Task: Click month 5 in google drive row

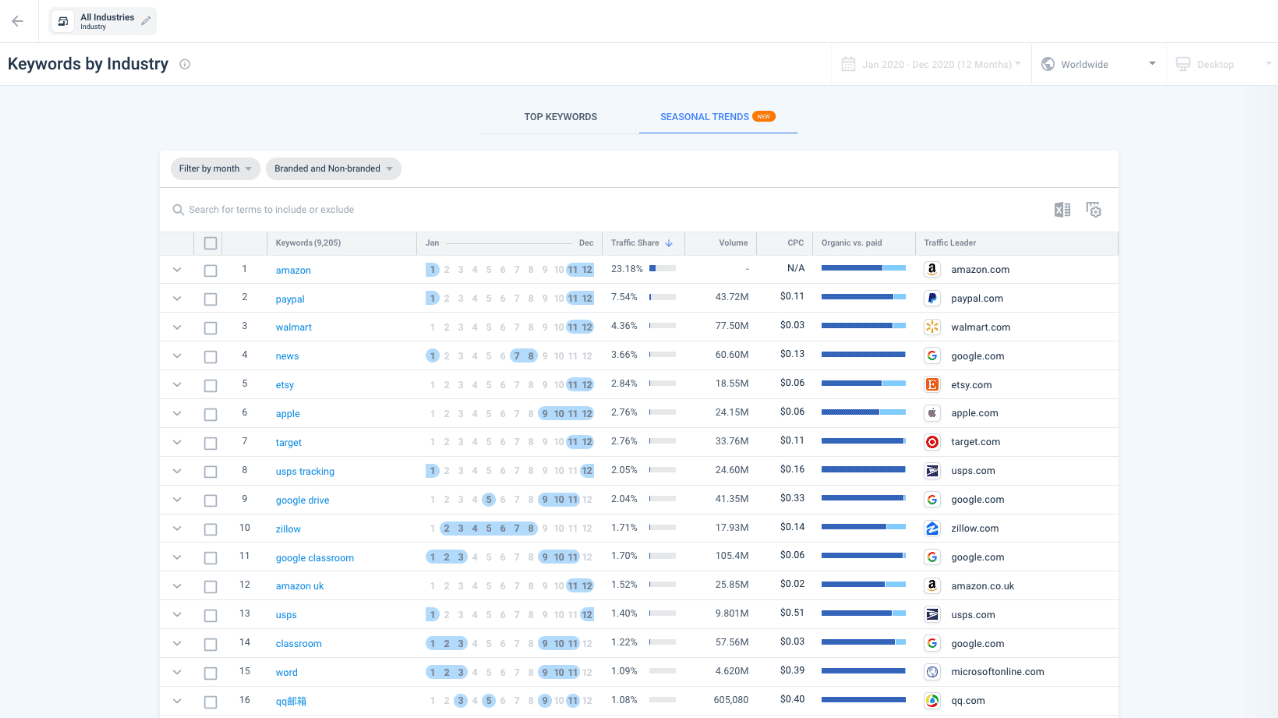Action: [x=488, y=500]
